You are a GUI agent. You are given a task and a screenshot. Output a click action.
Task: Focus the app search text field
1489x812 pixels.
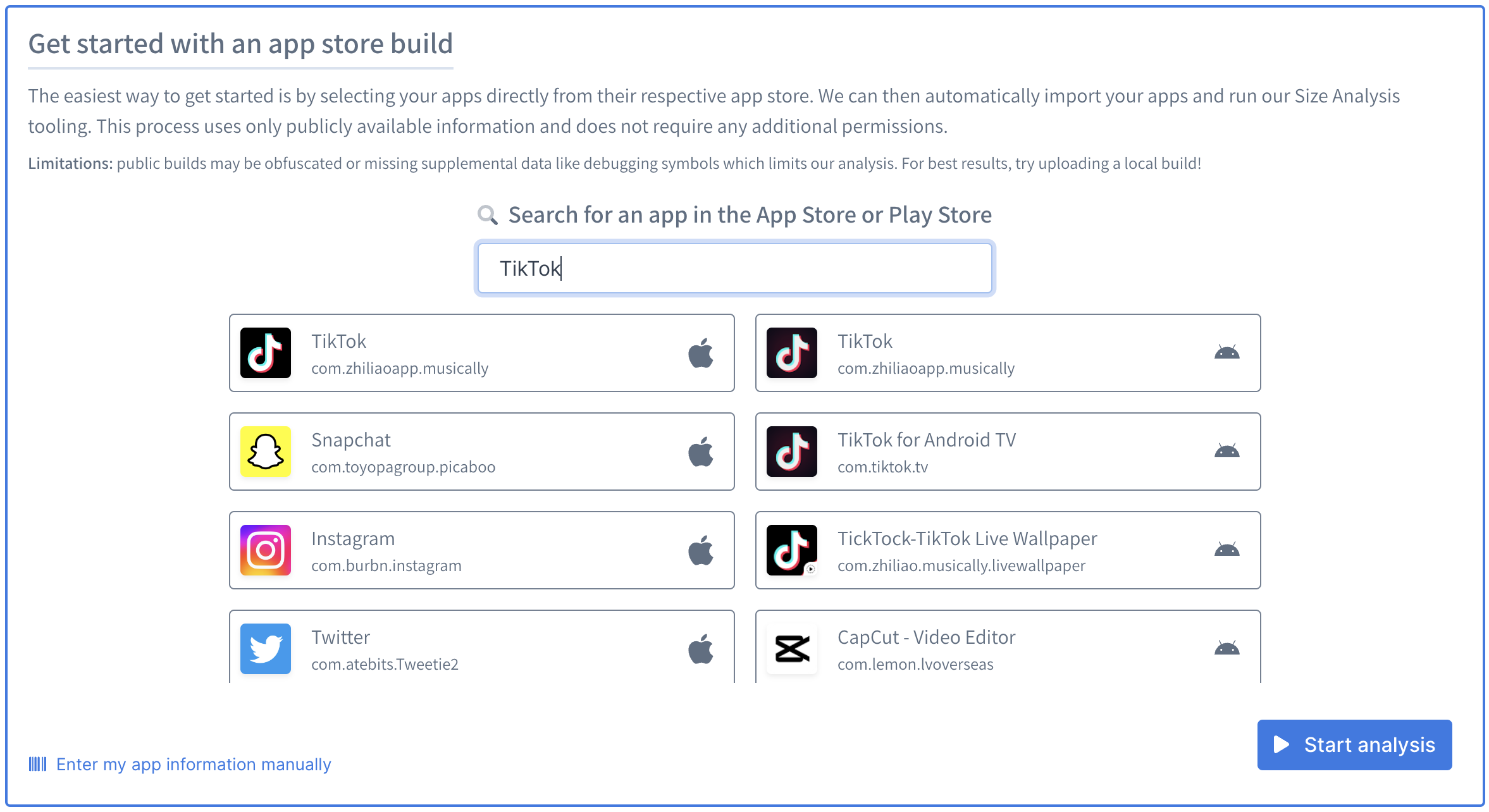point(734,268)
